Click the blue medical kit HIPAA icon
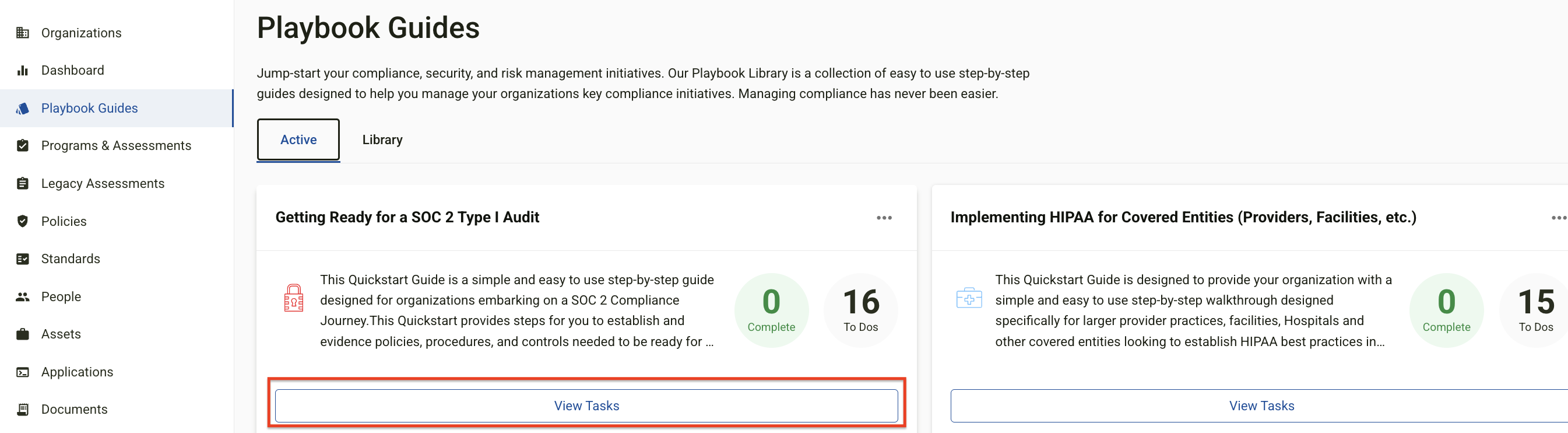This screenshot has width=1568, height=433. pos(969,298)
